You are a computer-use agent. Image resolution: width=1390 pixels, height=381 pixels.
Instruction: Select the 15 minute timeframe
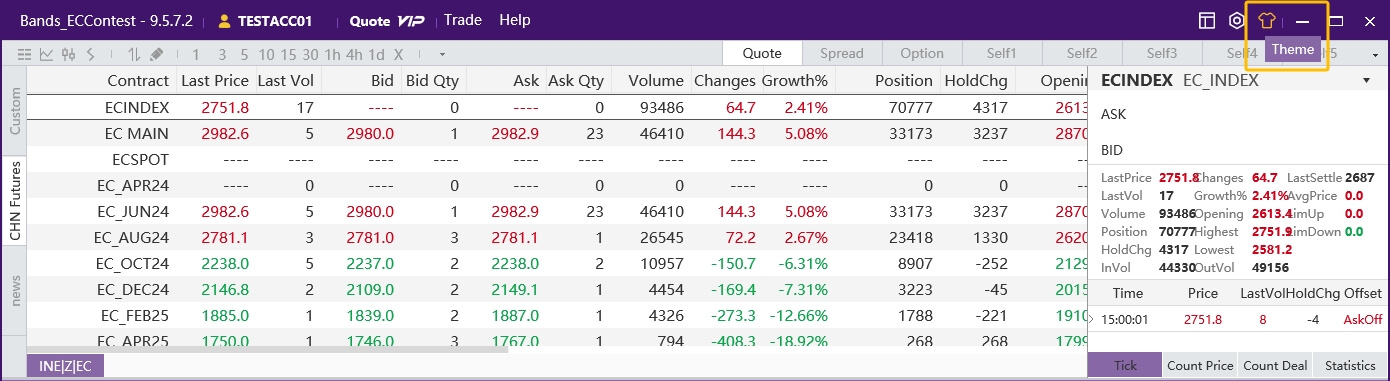point(288,54)
